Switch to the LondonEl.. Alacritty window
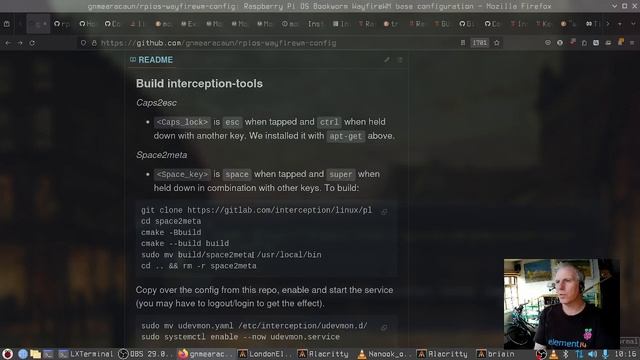Screen dimensions: 640x360 (x=265, y=354)
